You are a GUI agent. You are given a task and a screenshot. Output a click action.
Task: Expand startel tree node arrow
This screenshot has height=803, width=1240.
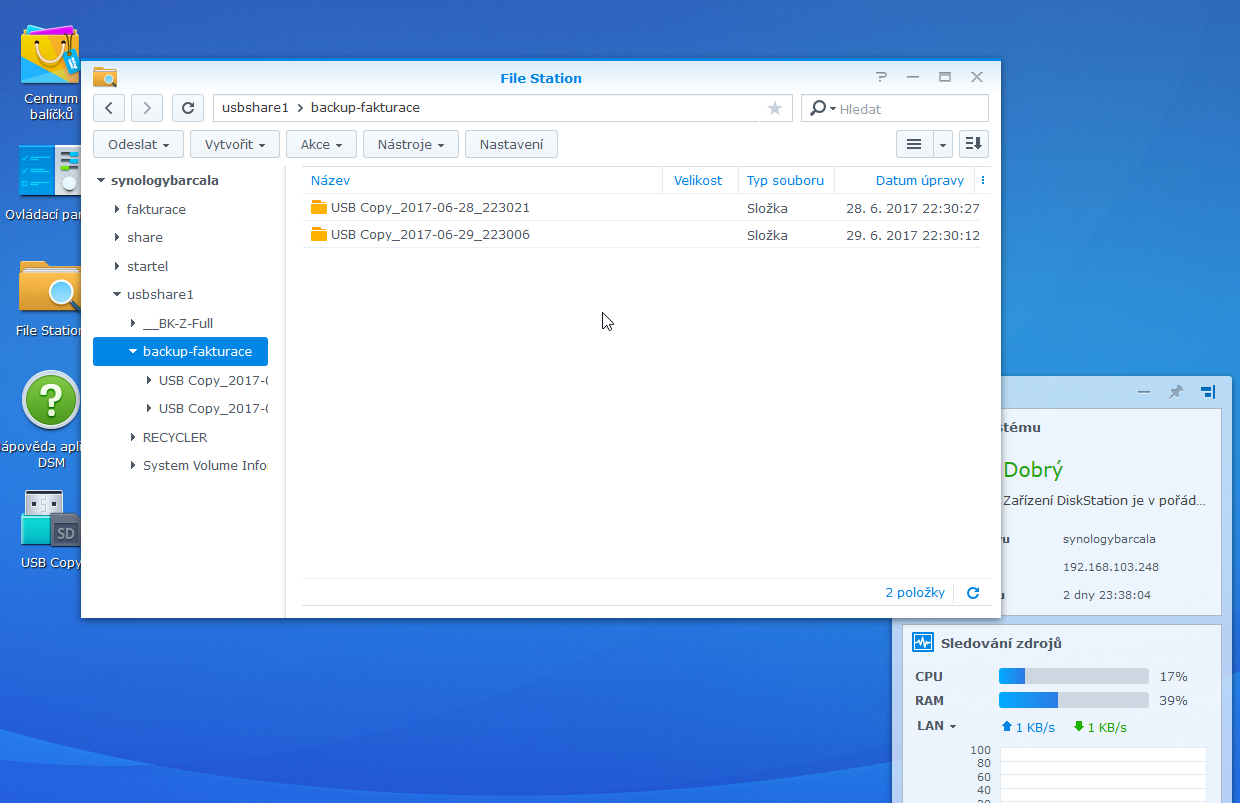117,267
